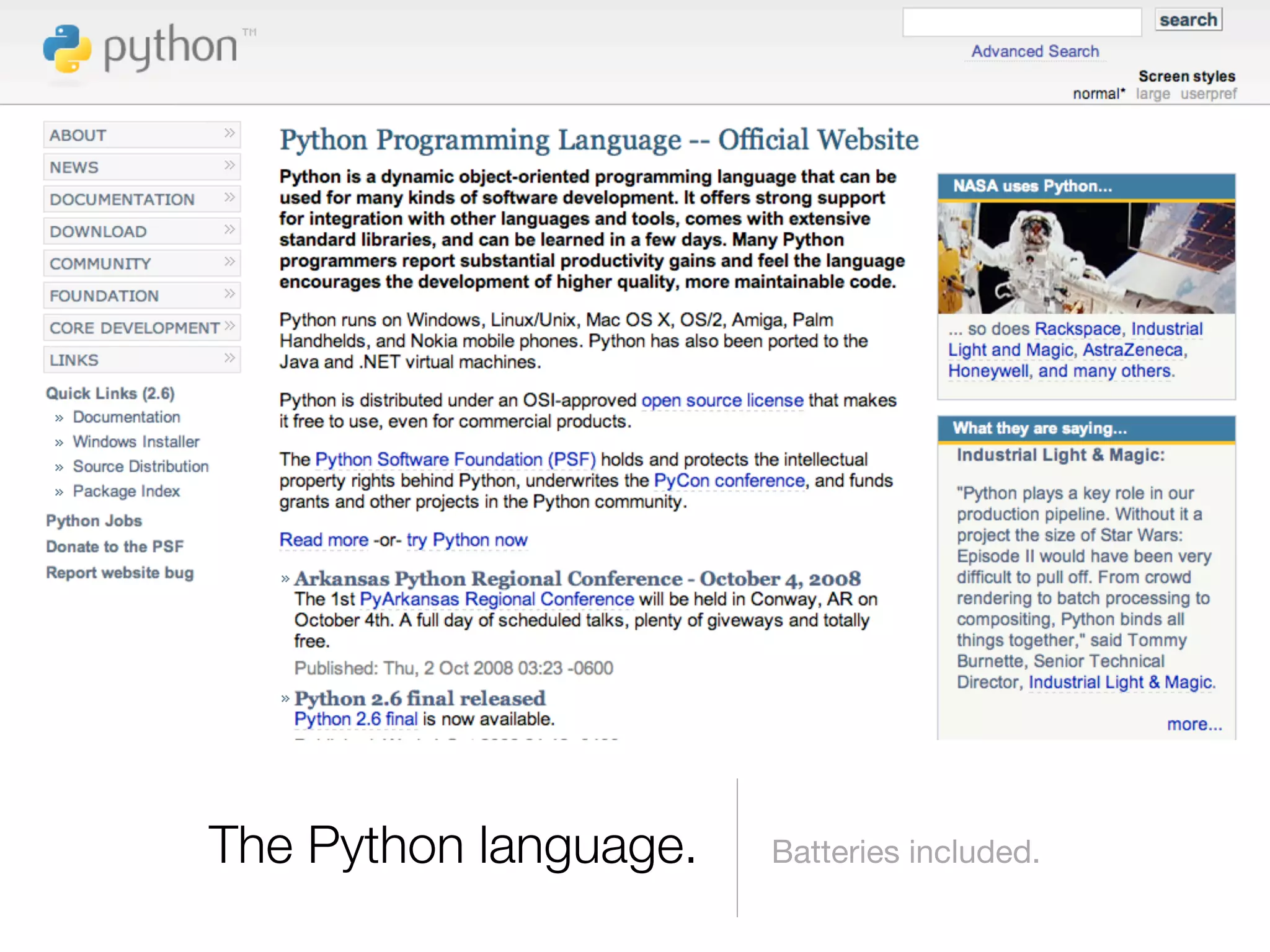The image size is (1270, 952).
Task: Open the Advanced Search link
Action: tap(1034, 51)
